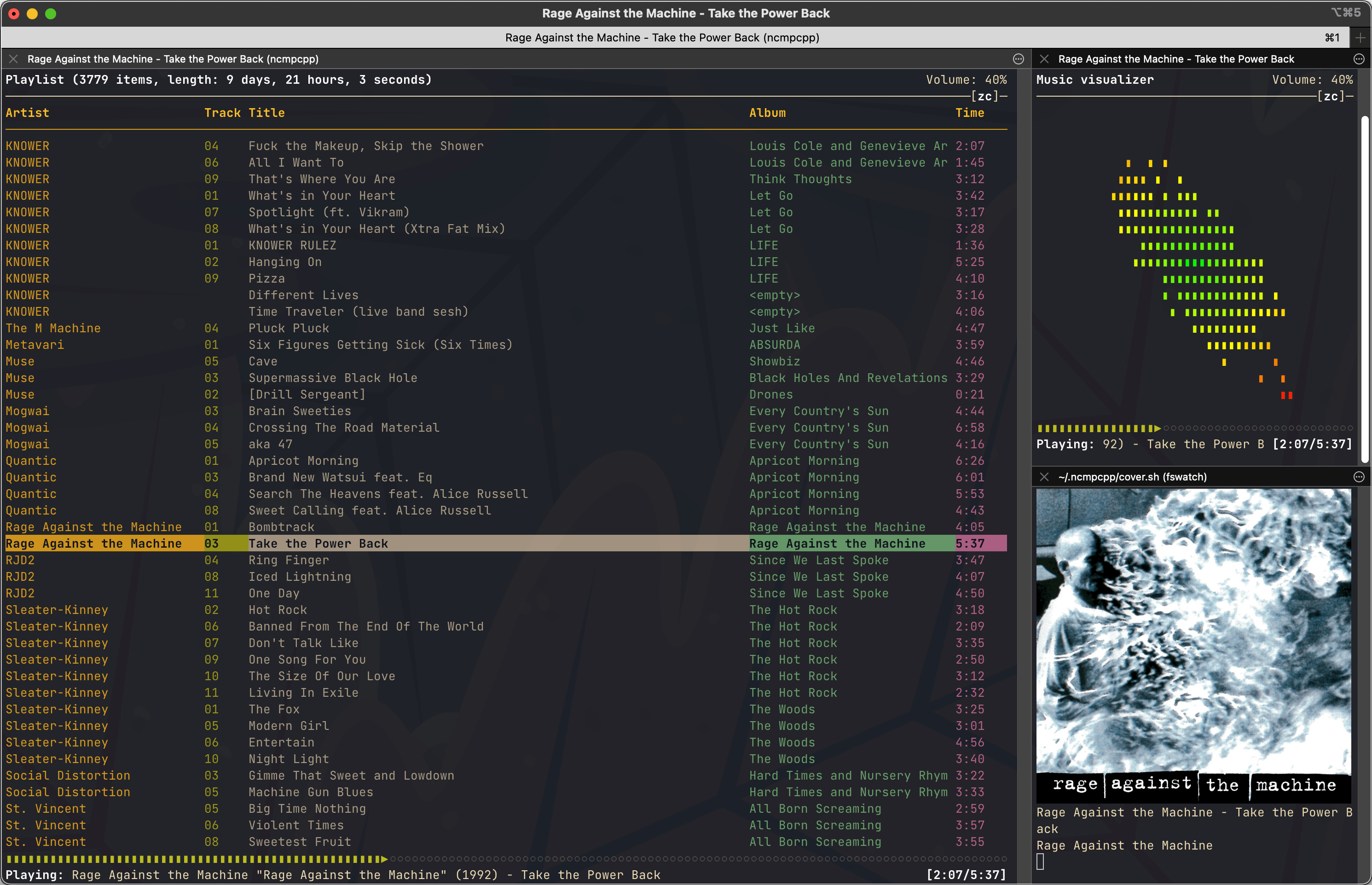Click the Album column header

tap(767, 113)
